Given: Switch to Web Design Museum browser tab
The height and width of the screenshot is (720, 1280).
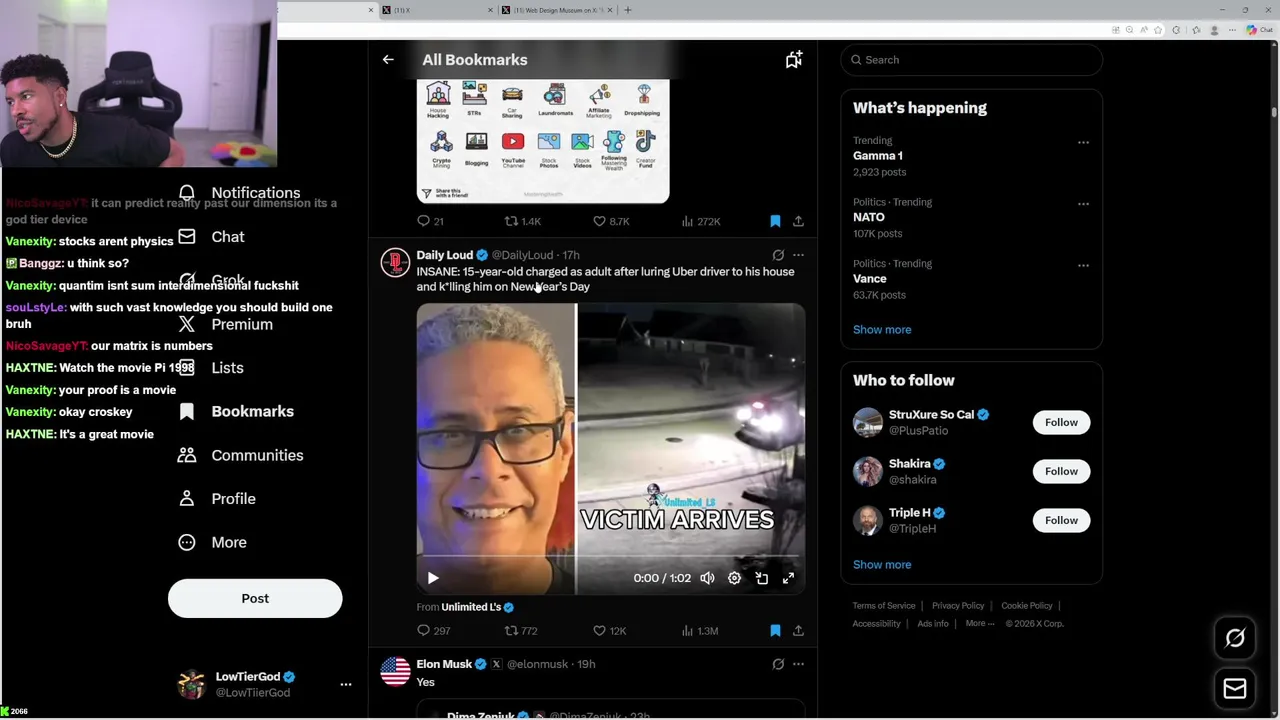Looking at the screenshot, I should (558, 10).
